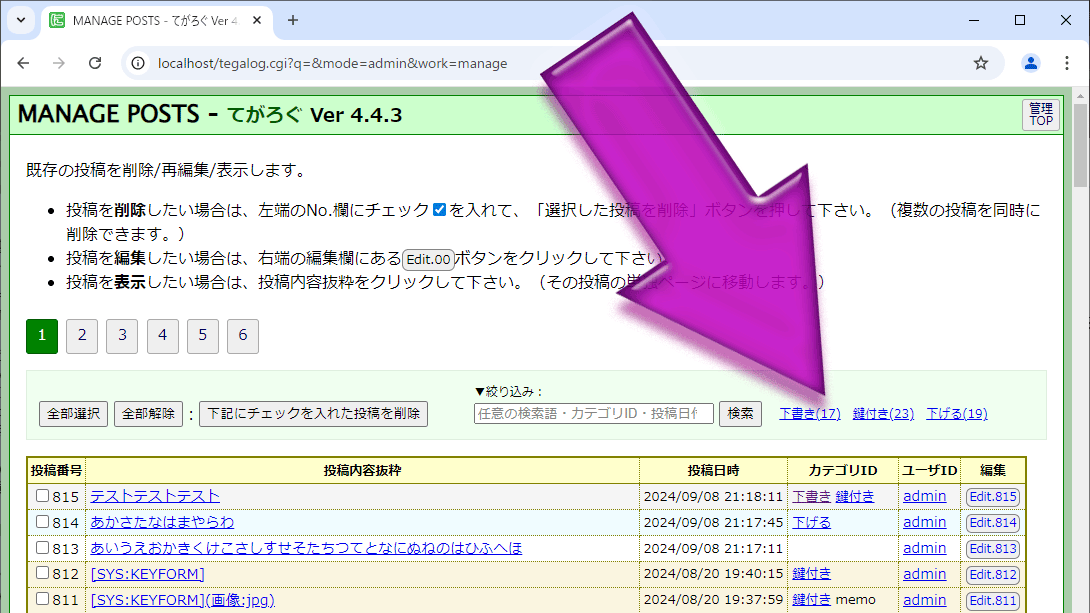Click the 検索 button
Screen dimensions: 1090x613
pos(740,414)
